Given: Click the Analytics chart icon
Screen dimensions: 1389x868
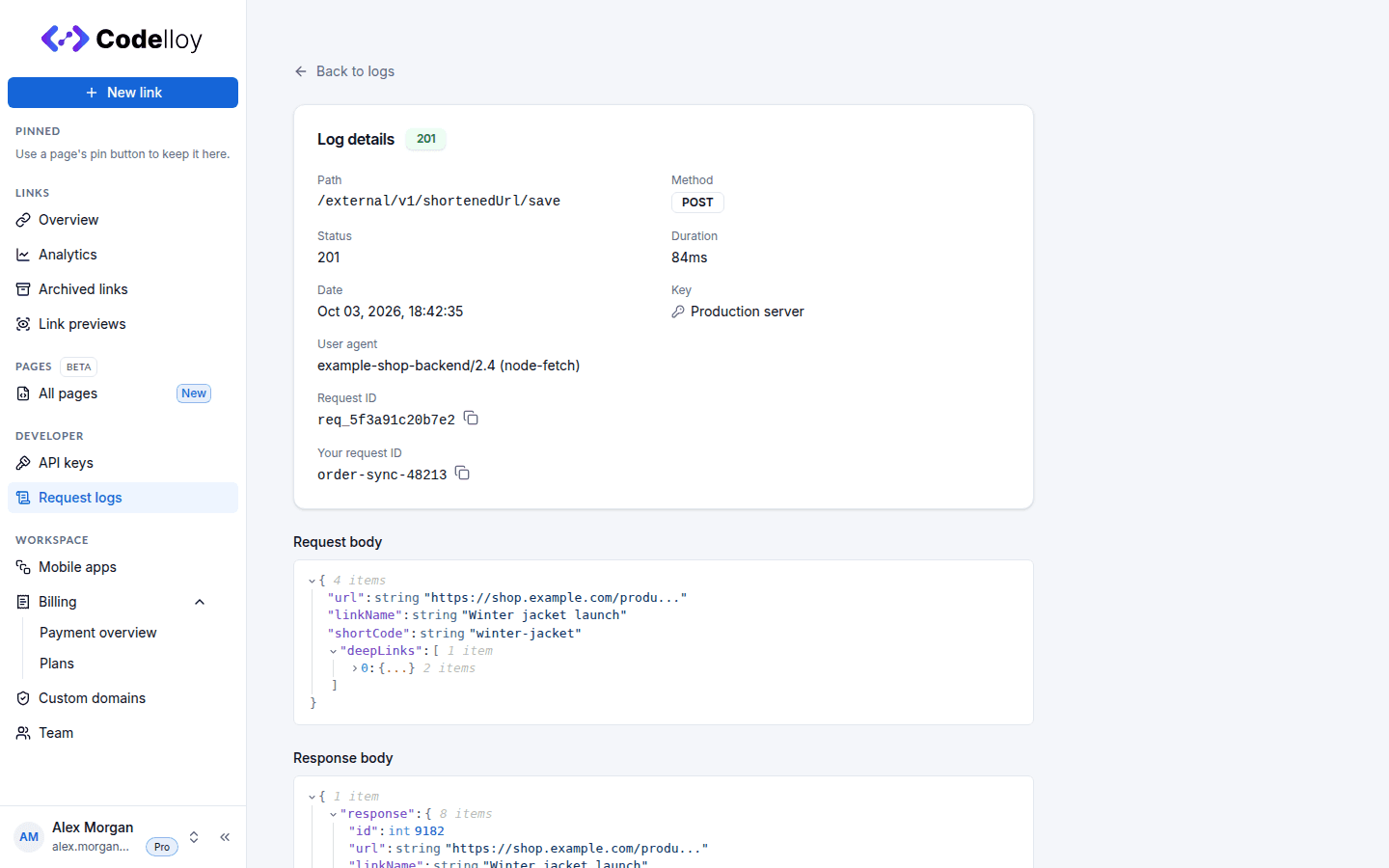Looking at the screenshot, I should pos(23,255).
